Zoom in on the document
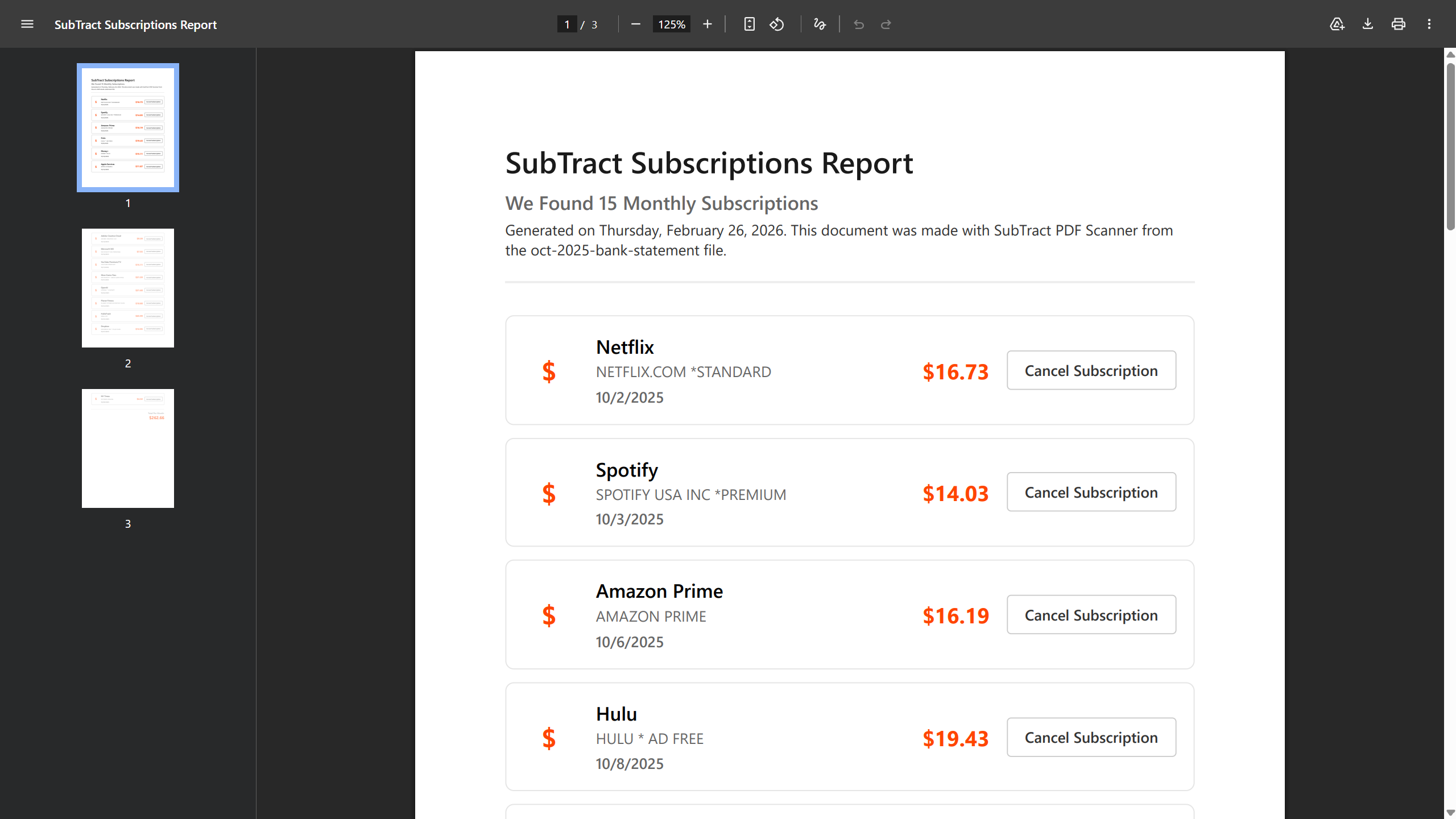The width and height of the screenshot is (1456, 819). [707, 24]
